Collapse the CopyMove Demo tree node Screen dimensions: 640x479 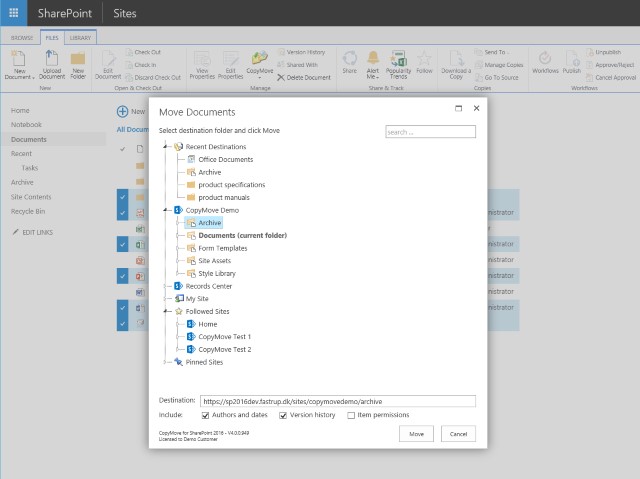tap(165, 210)
